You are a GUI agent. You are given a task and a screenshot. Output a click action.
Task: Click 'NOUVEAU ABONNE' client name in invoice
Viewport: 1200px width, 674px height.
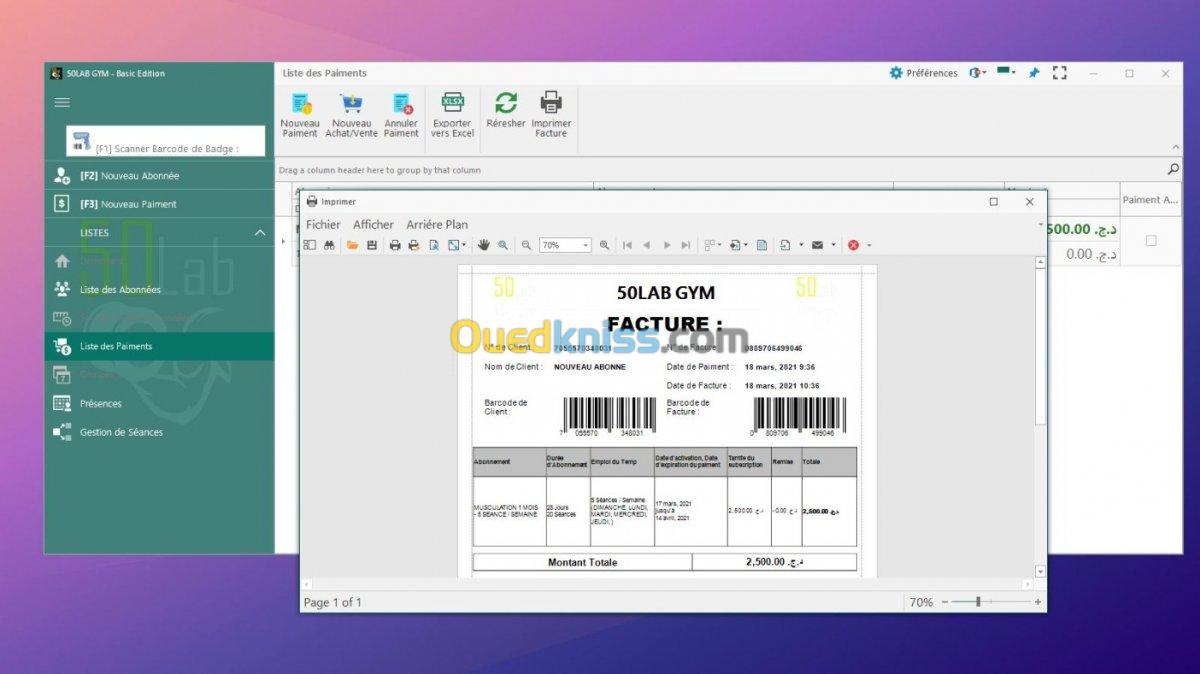point(590,367)
